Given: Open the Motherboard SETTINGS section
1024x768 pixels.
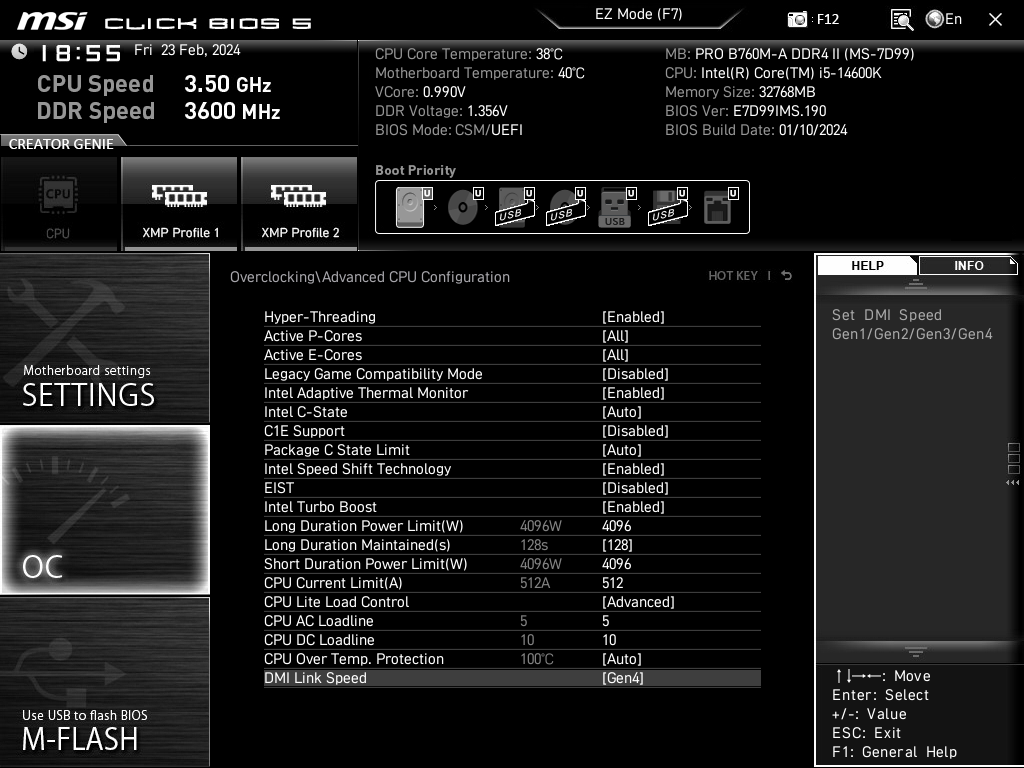Looking at the screenshot, I should 104,338.
